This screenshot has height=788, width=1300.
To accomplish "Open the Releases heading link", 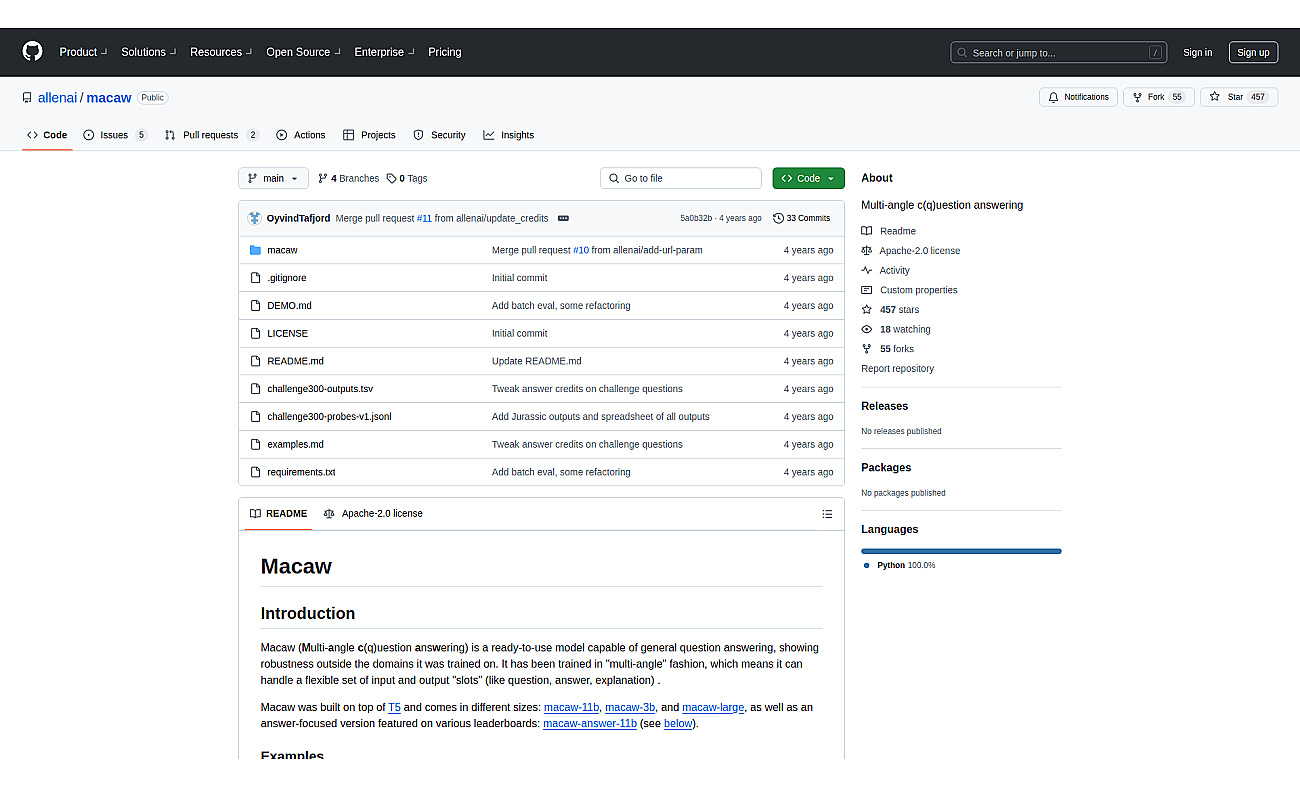I will [x=884, y=406].
